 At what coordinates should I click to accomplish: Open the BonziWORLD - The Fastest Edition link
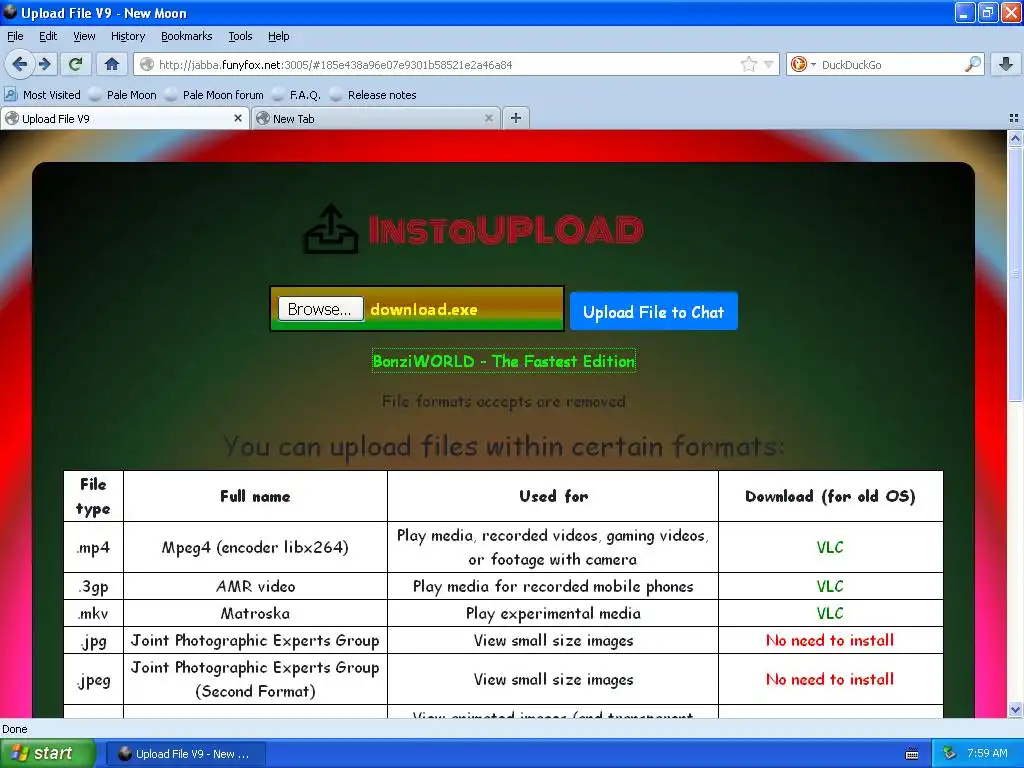504,361
